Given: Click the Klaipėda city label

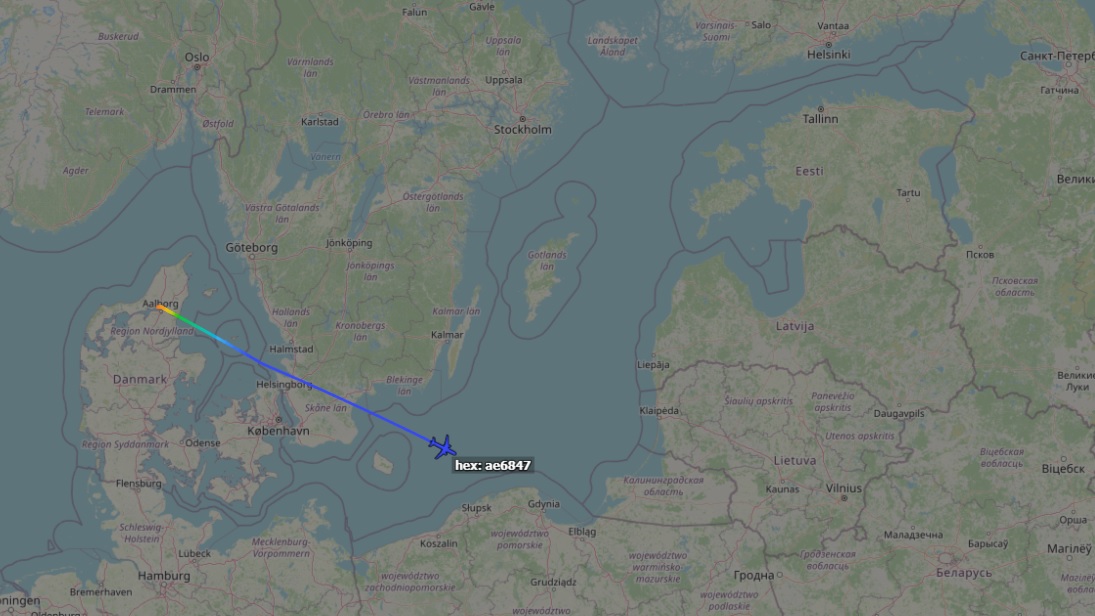Looking at the screenshot, I should [659, 411].
